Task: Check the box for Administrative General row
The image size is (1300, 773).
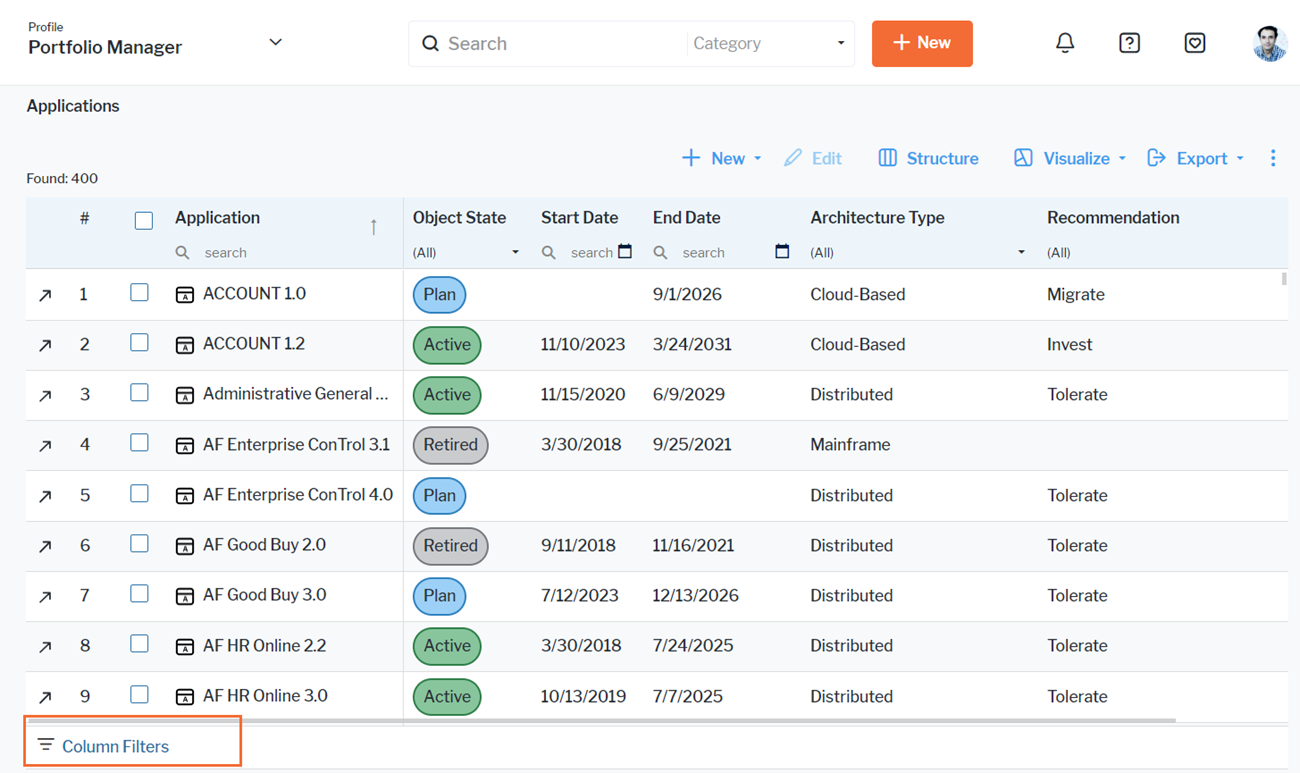Action: click(x=139, y=392)
